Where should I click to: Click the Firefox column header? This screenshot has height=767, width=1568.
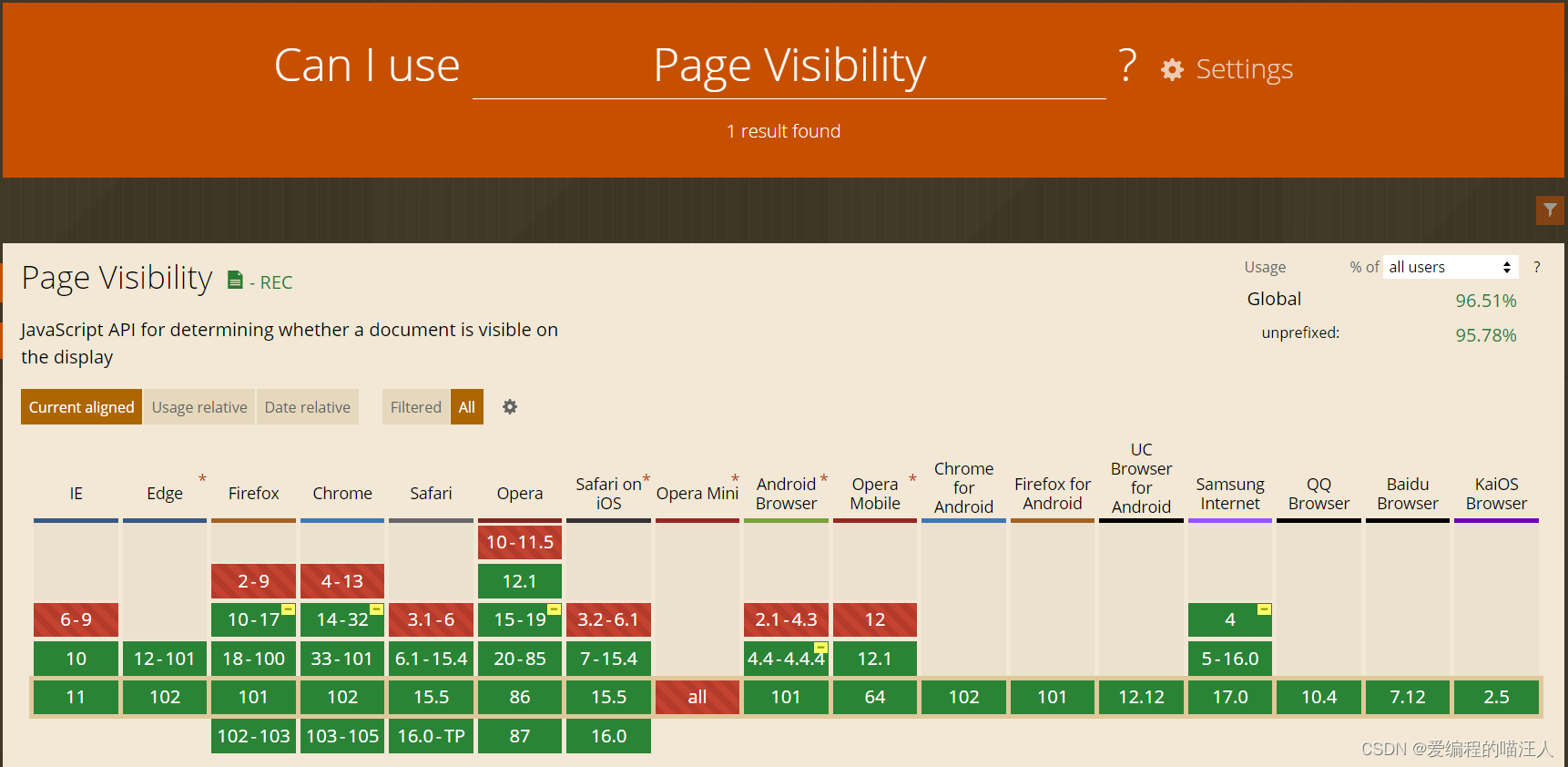click(x=253, y=493)
